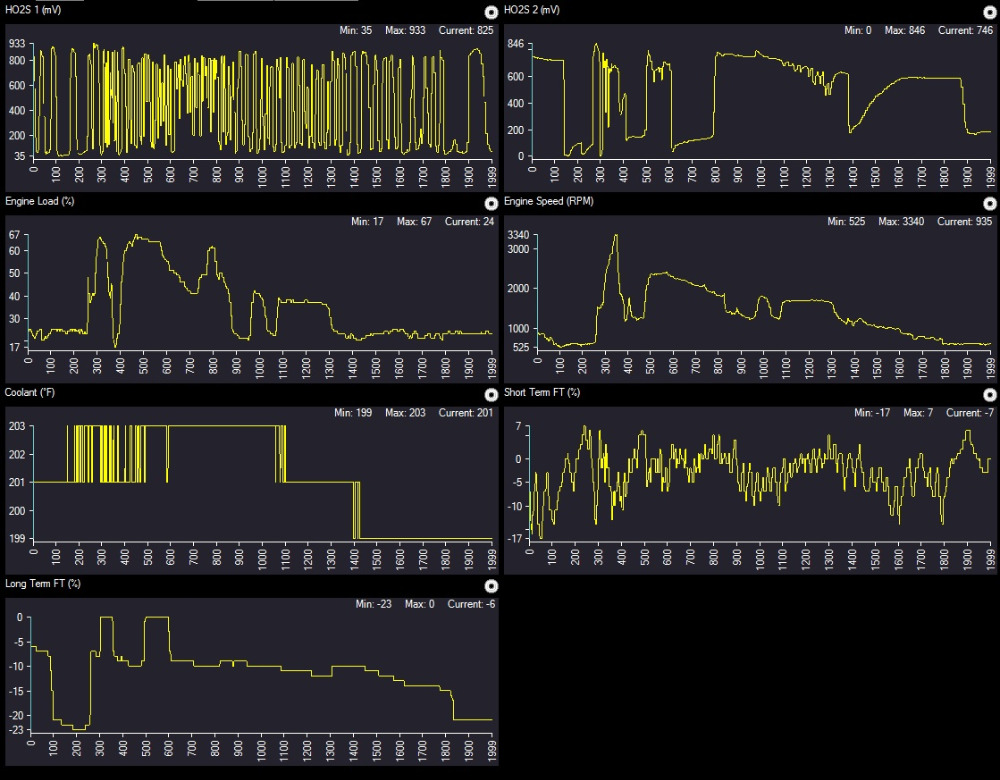Select the HO2S 1 (mV) graph title
This screenshot has width=1000, height=780.
point(33,10)
